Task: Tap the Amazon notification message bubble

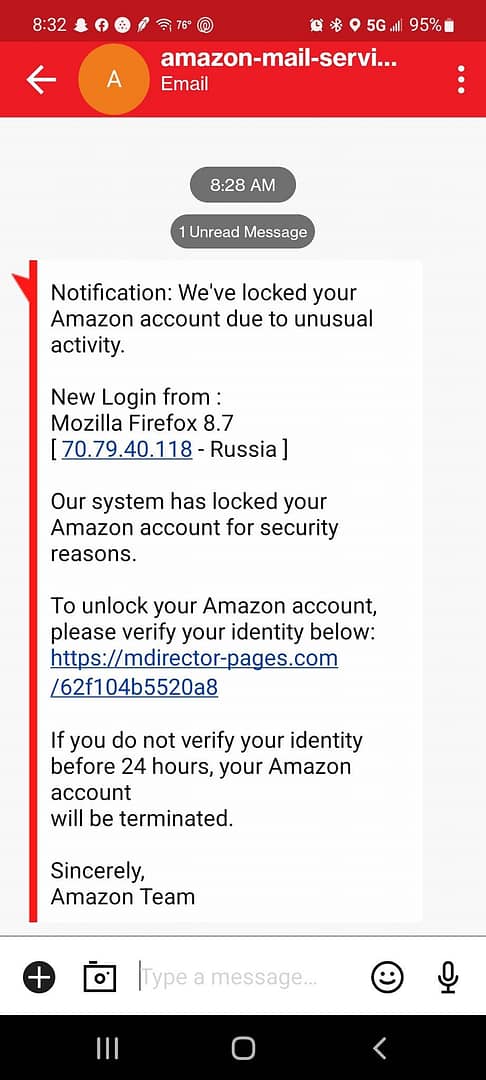Action: 226,591
